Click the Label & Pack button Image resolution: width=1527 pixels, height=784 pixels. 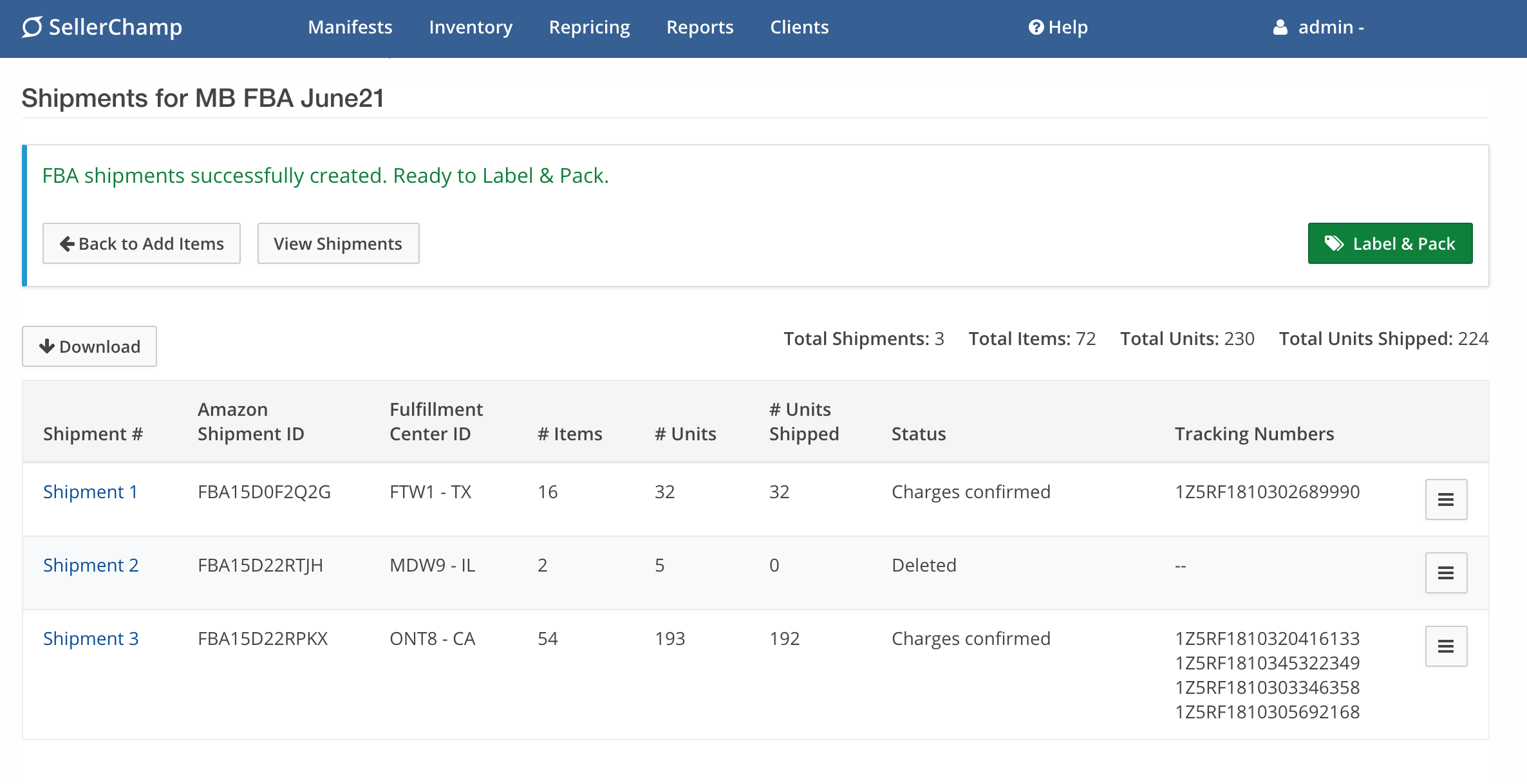point(1389,243)
